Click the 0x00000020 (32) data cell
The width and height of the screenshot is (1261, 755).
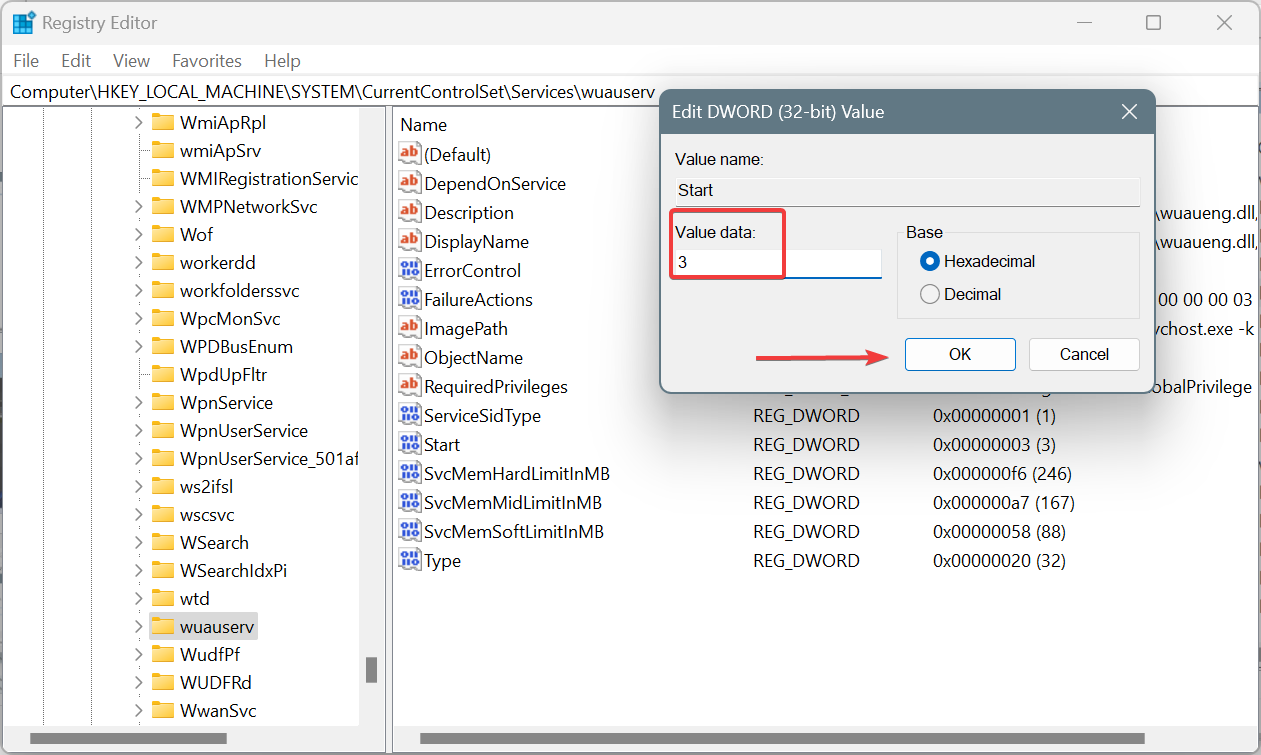pyautogui.click(x=999, y=560)
